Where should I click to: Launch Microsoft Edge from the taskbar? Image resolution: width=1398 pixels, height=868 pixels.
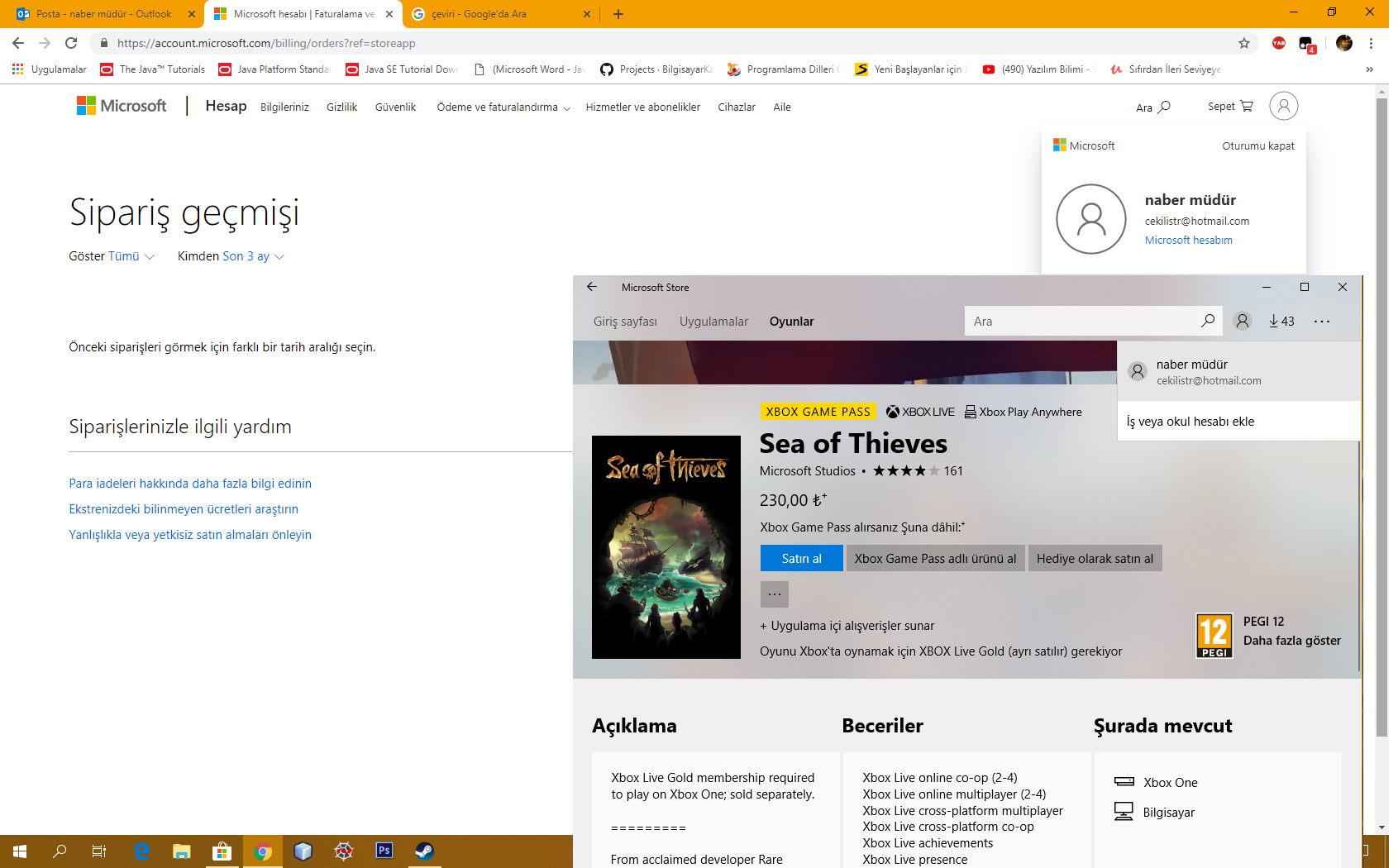click(141, 851)
